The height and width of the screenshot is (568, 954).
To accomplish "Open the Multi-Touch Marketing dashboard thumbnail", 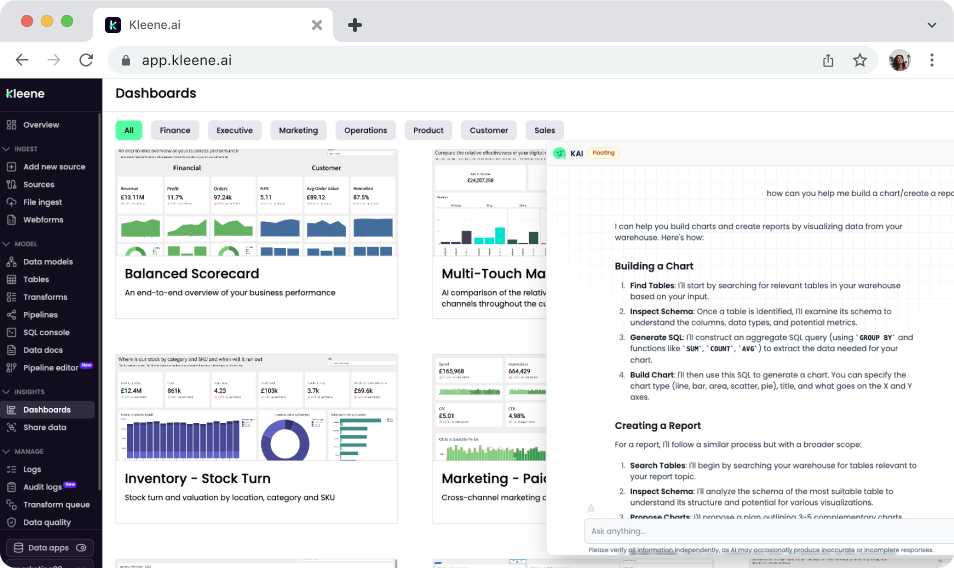I will coord(490,203).
